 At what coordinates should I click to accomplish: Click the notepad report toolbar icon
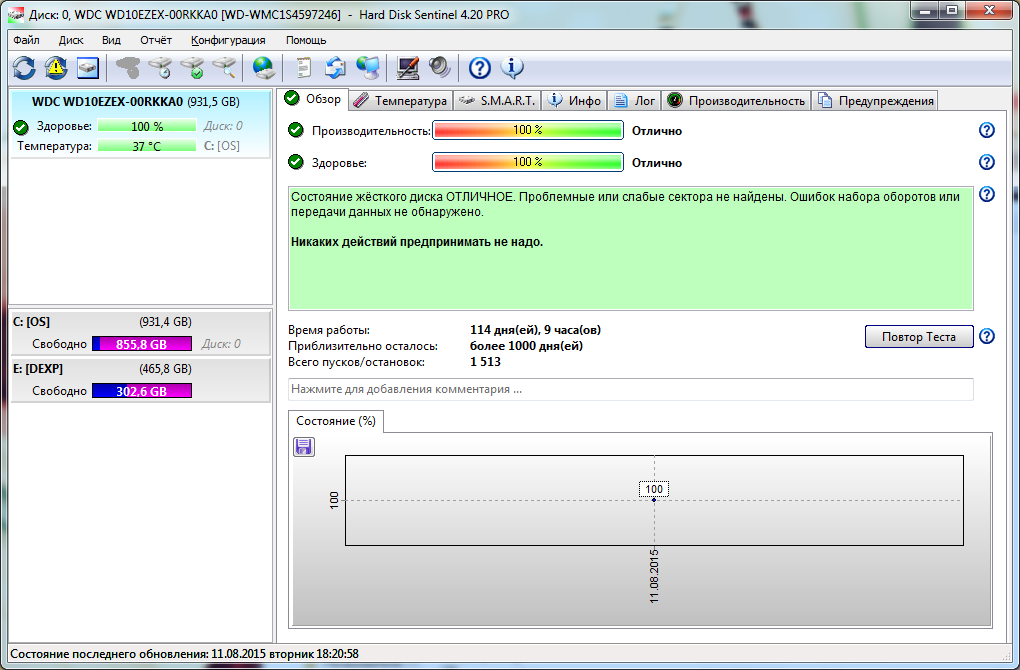[304, 68]
